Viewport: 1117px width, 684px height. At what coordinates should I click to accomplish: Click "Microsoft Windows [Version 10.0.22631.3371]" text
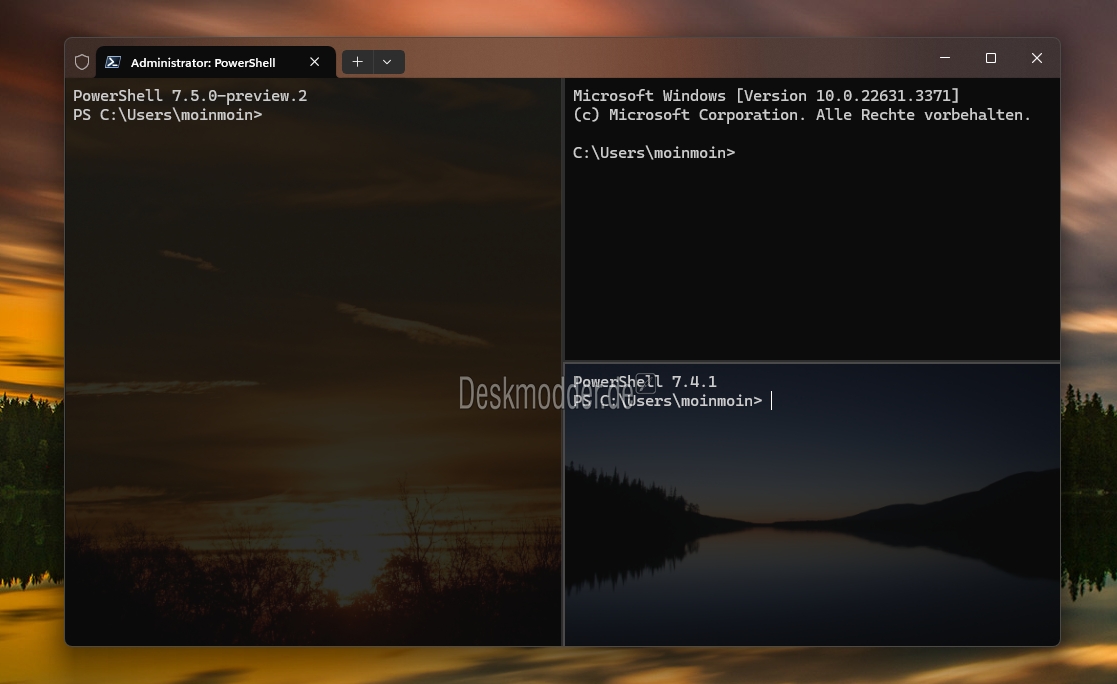click(x=766, y=95)
